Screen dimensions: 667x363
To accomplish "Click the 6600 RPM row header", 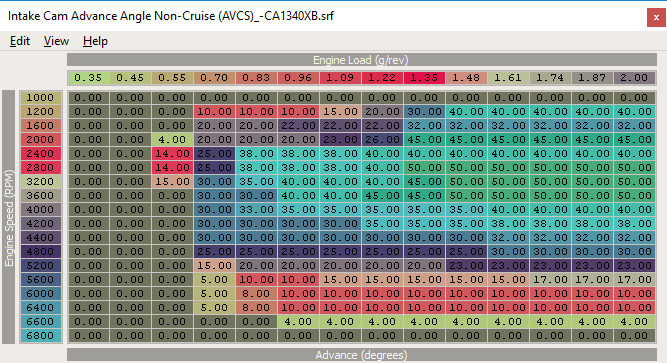I will click(40, 322).
